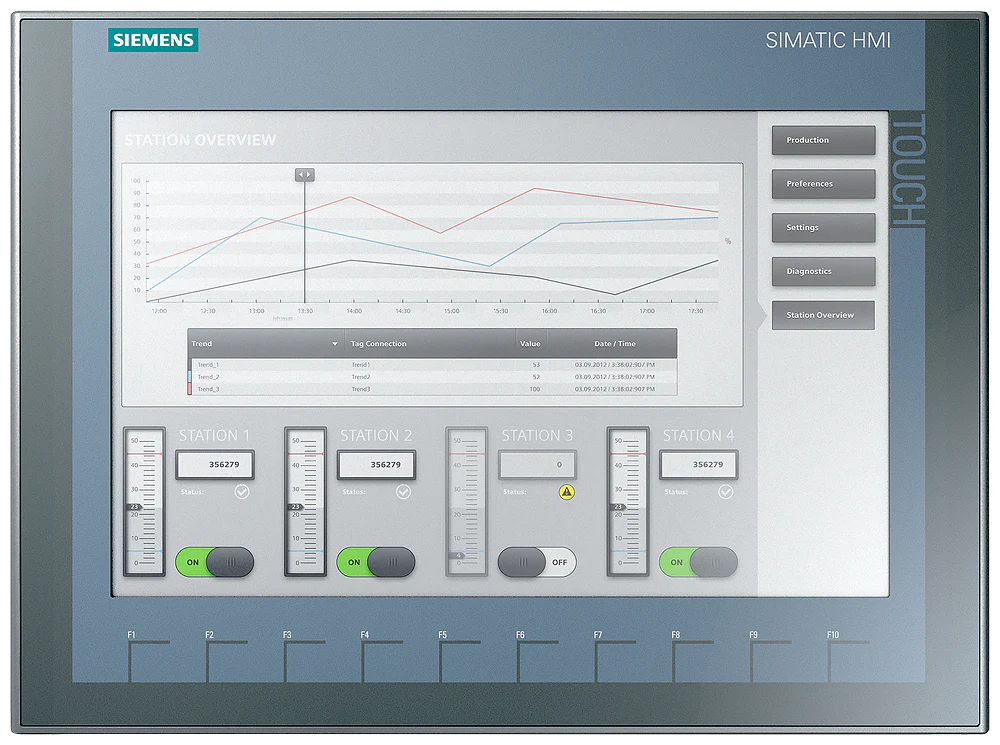Click Station 4 status checkmark icon
Image resolution: width=1000 pixels, height=745 pixels.
pyautogui.click(x=726, y=492)
